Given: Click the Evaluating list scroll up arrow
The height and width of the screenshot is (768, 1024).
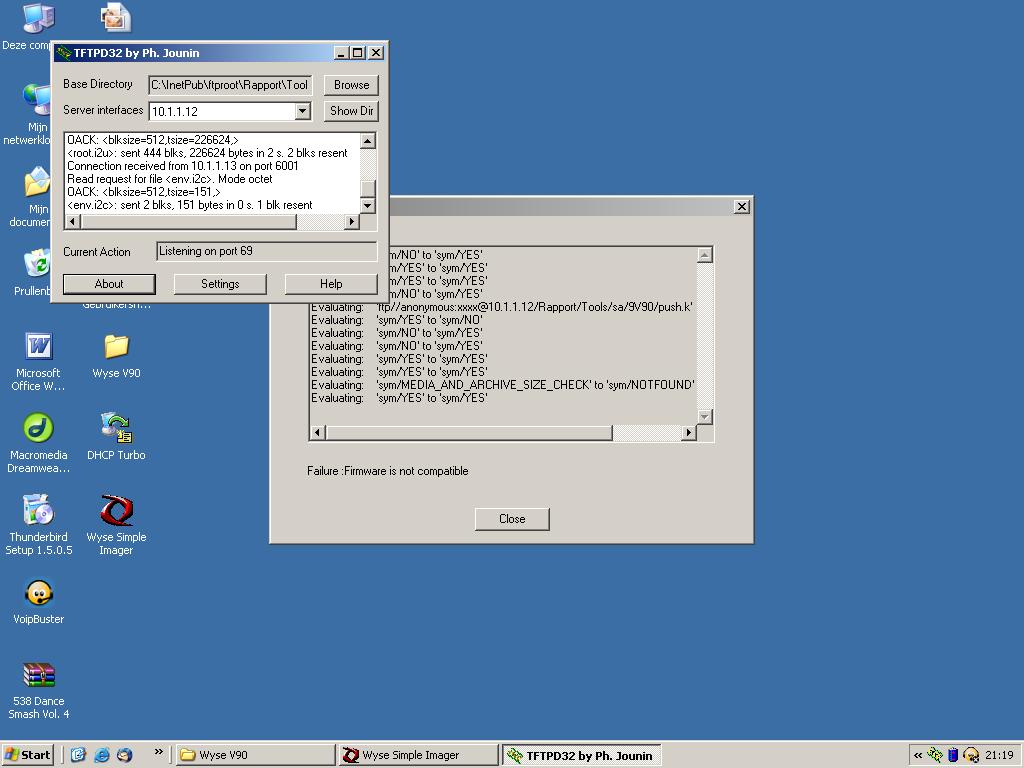Looking at the screenshot, I should (x=705, y=255).
